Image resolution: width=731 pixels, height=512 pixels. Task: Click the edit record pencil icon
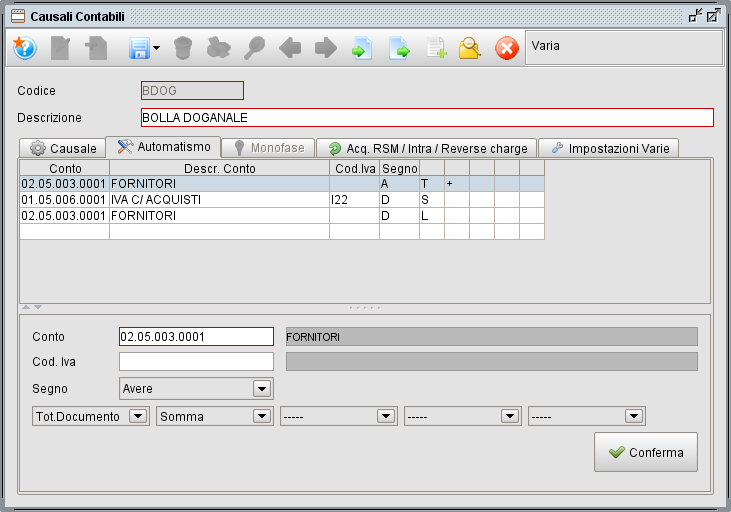click(x=61, y=48)
